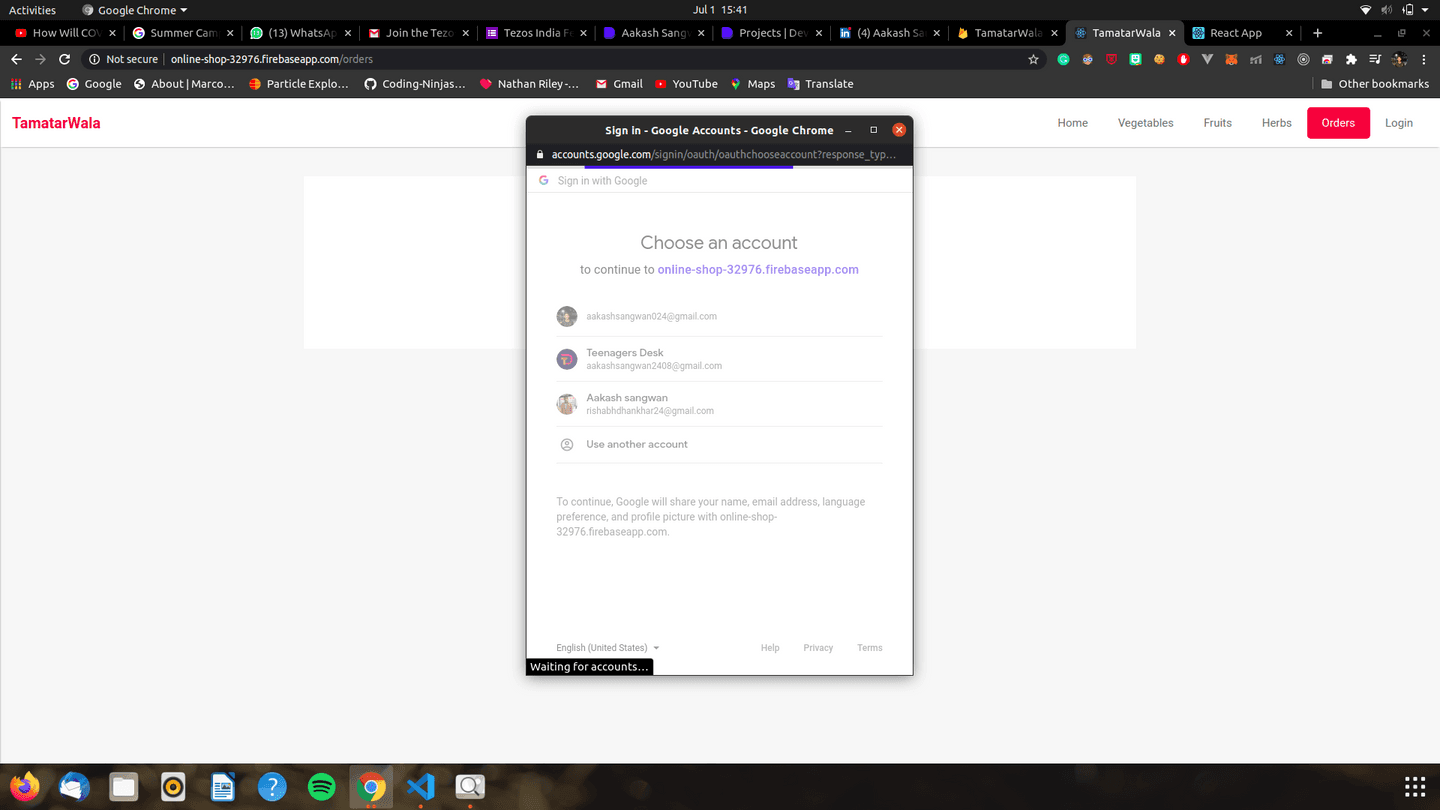Launch Spotify from the dock
The width and height of the screenshot is (1440, 810).
pyautogui.click(x=321, y=787)
